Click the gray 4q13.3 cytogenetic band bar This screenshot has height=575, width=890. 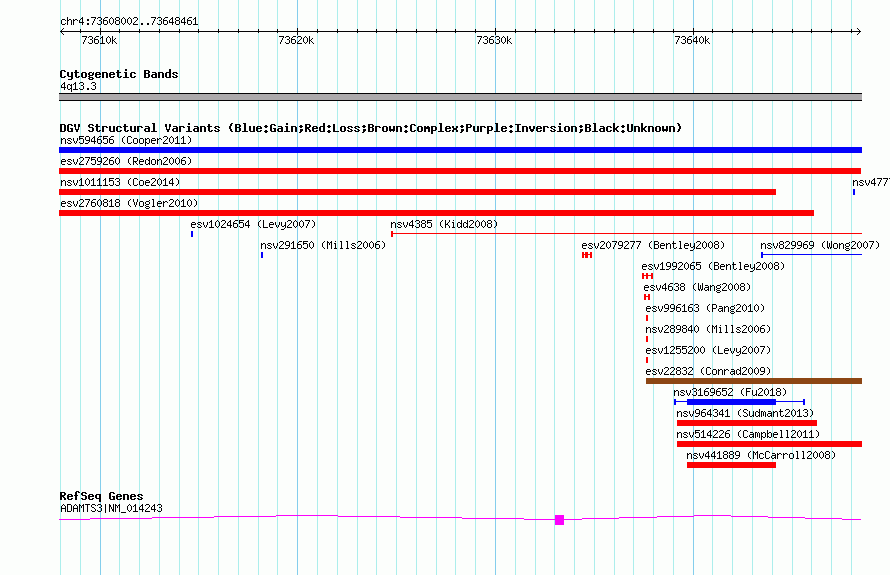click(x=460, y=97)
